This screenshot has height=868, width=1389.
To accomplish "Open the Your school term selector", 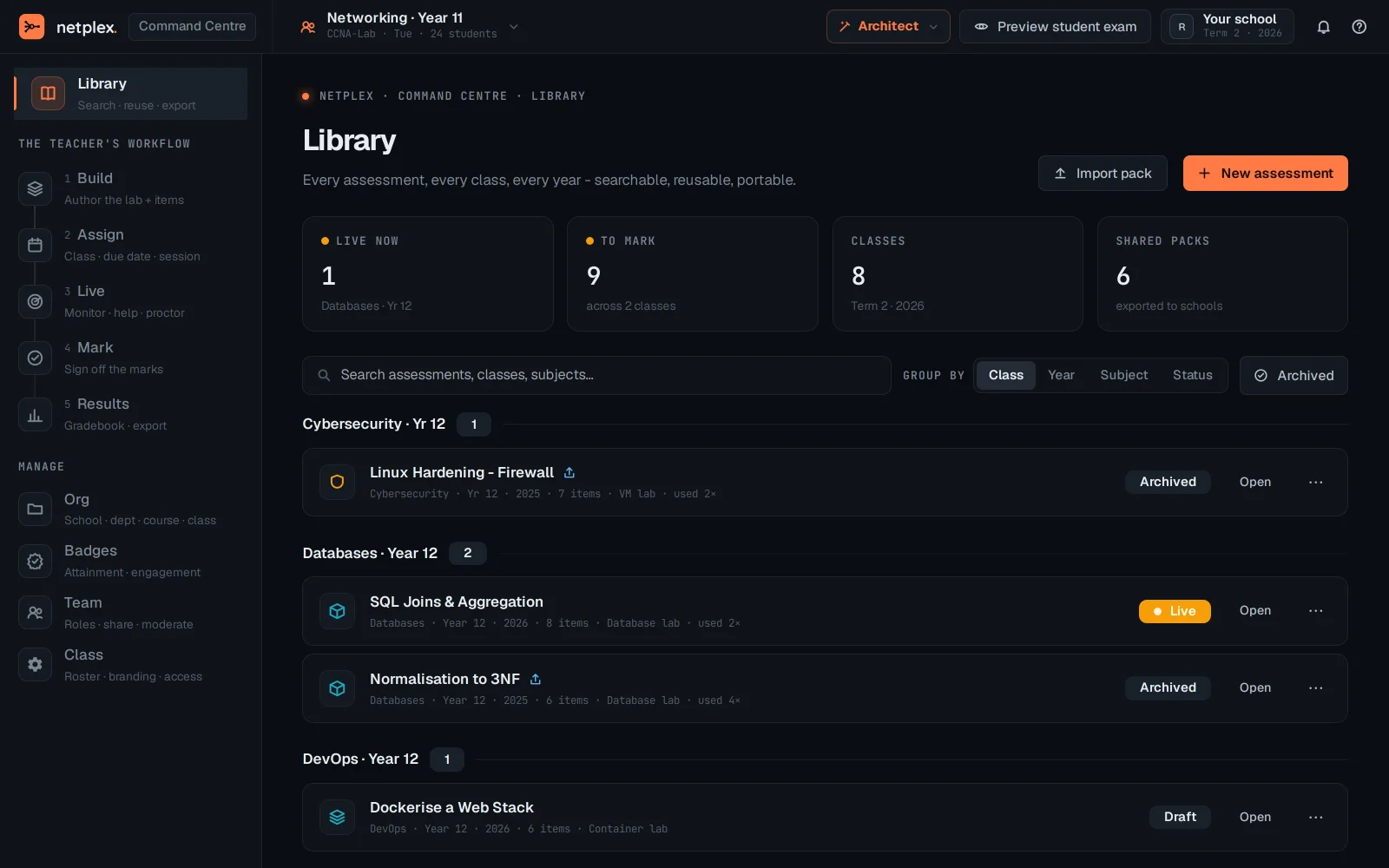I will click(1228, 26).
